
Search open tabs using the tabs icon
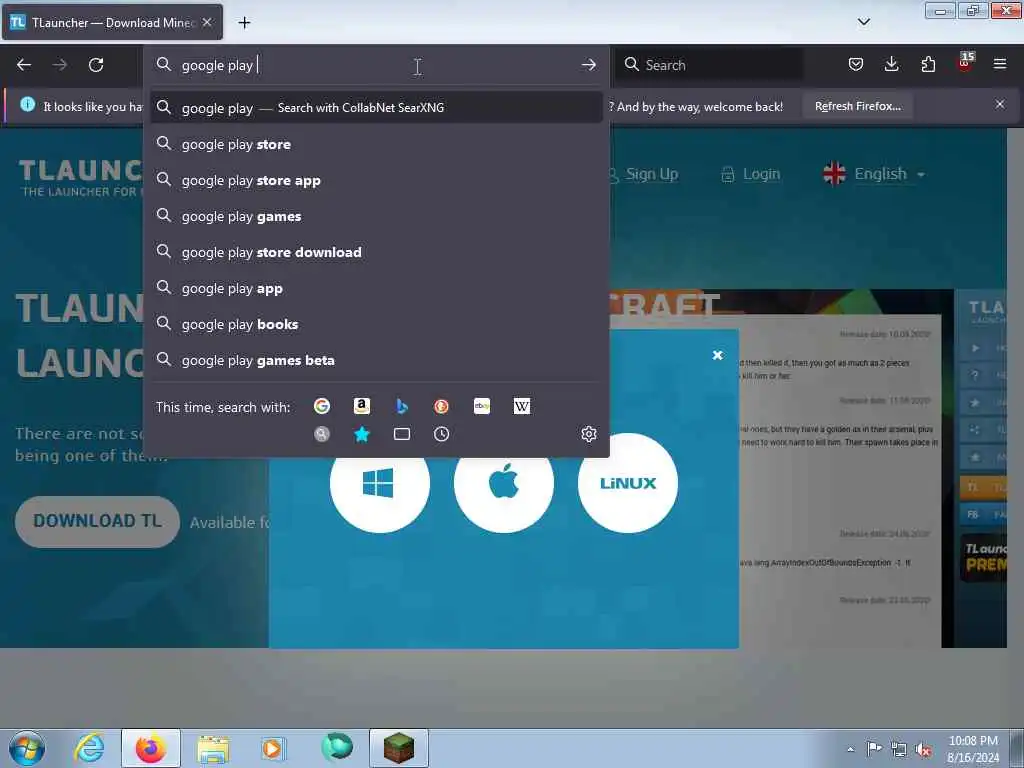402,434
